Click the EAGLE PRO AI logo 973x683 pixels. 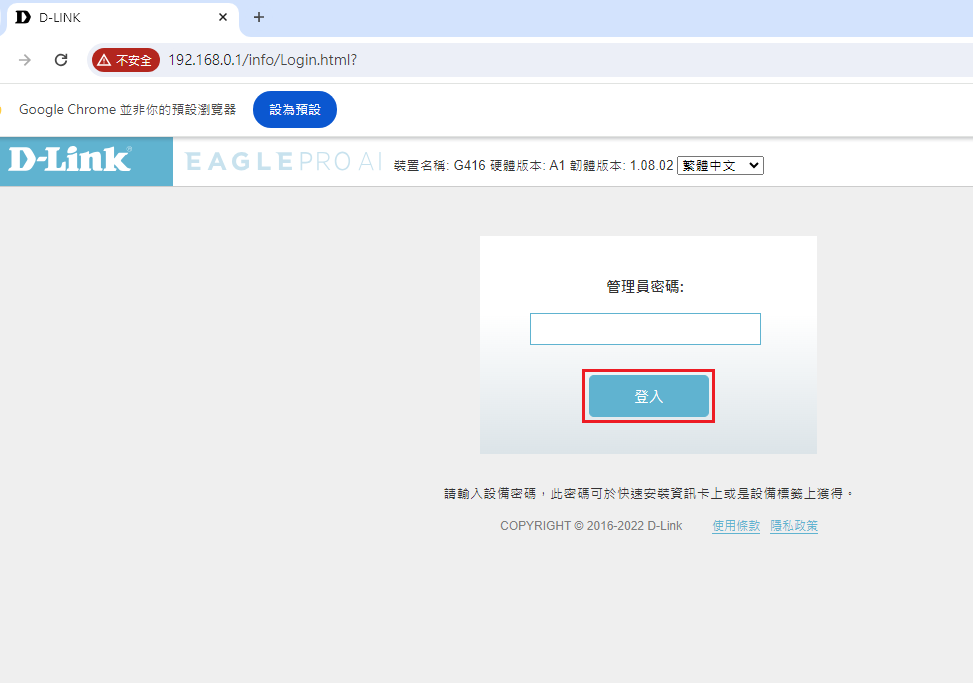[283, 162]
